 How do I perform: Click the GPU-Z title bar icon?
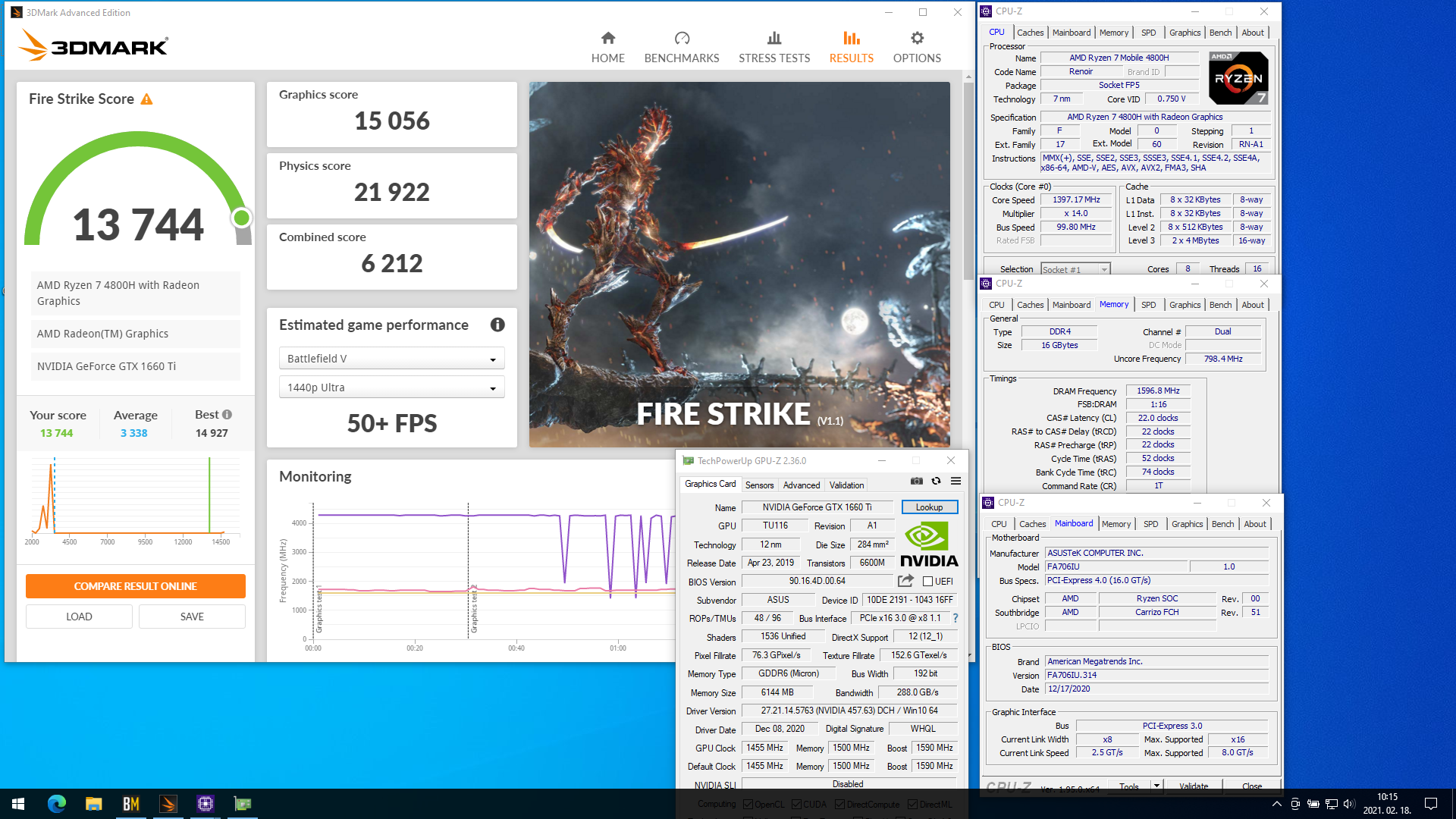[x=688, y=460]
